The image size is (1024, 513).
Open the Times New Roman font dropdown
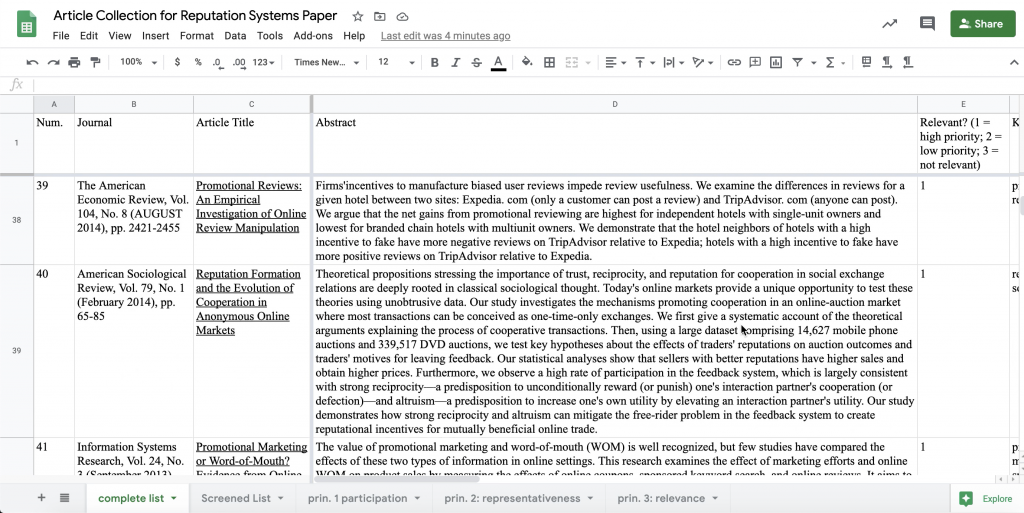click(x=327, y=62)
